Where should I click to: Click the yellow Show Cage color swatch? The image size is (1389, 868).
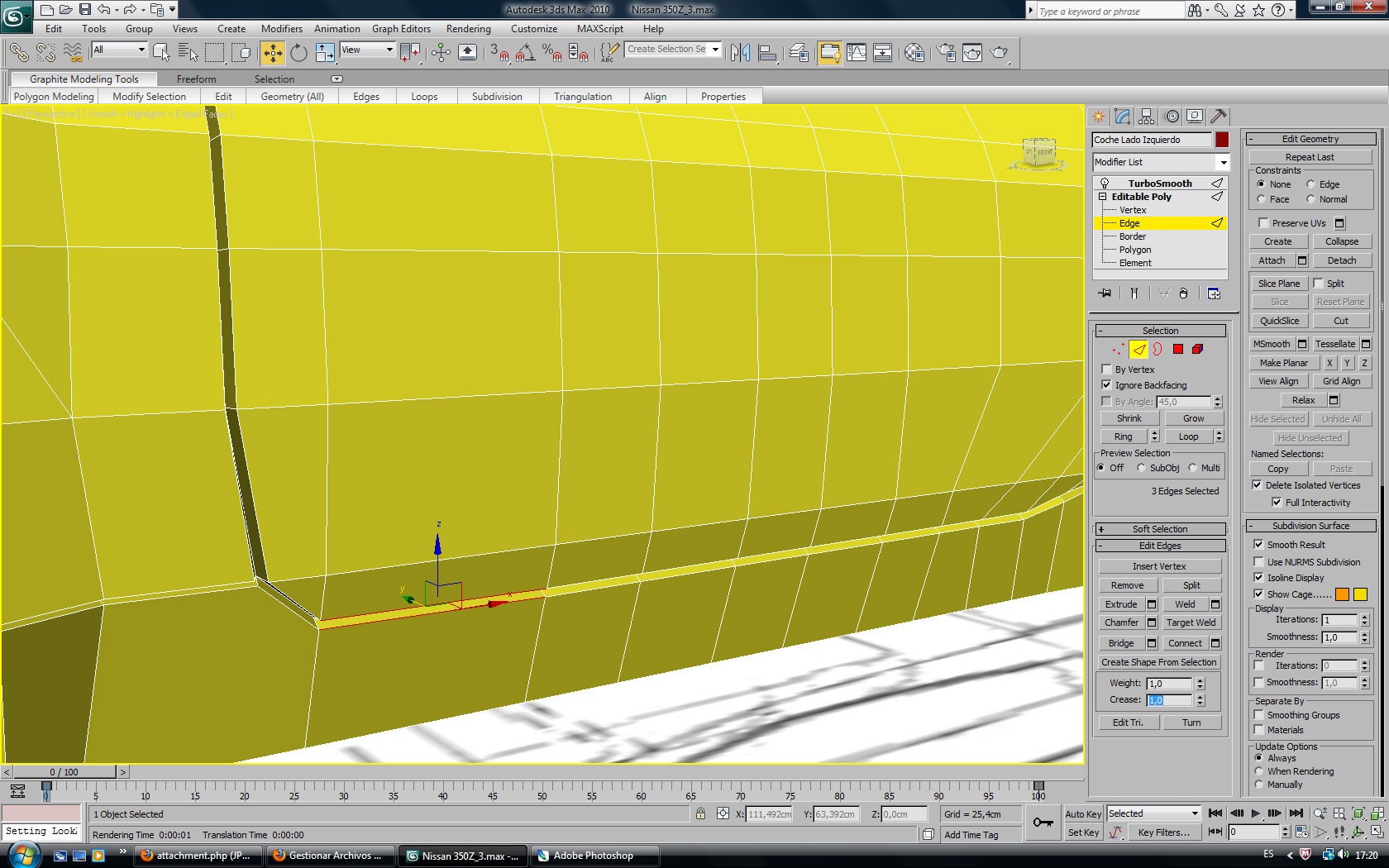click(1360, 594)
